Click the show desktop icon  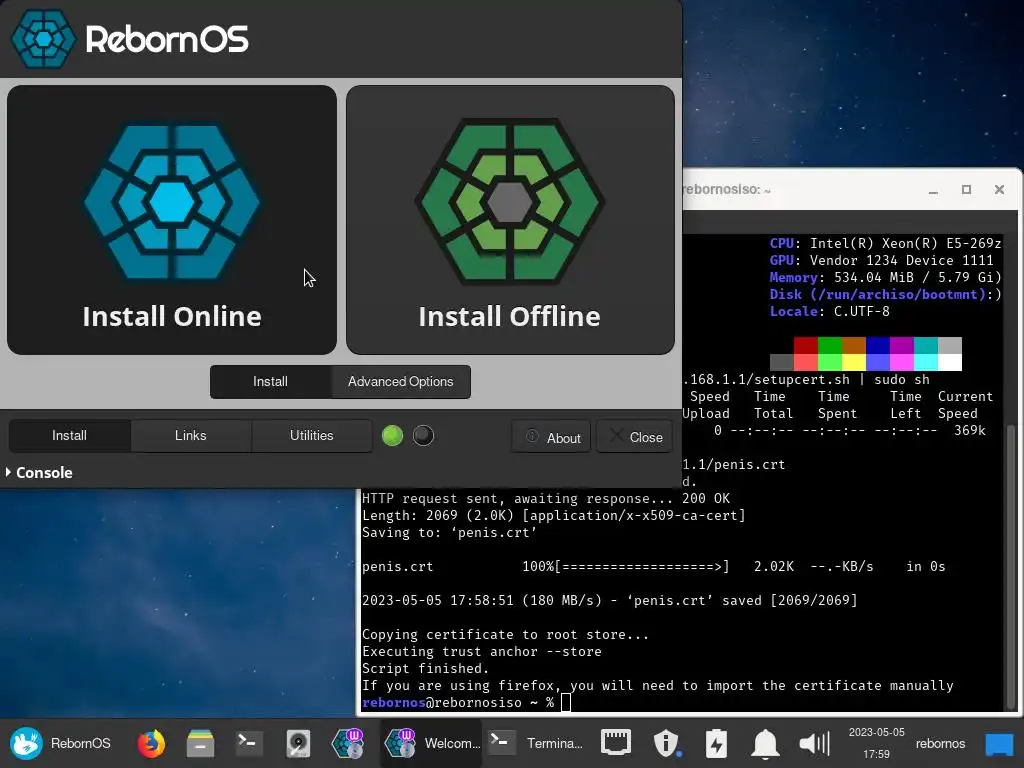coord(999,743)
